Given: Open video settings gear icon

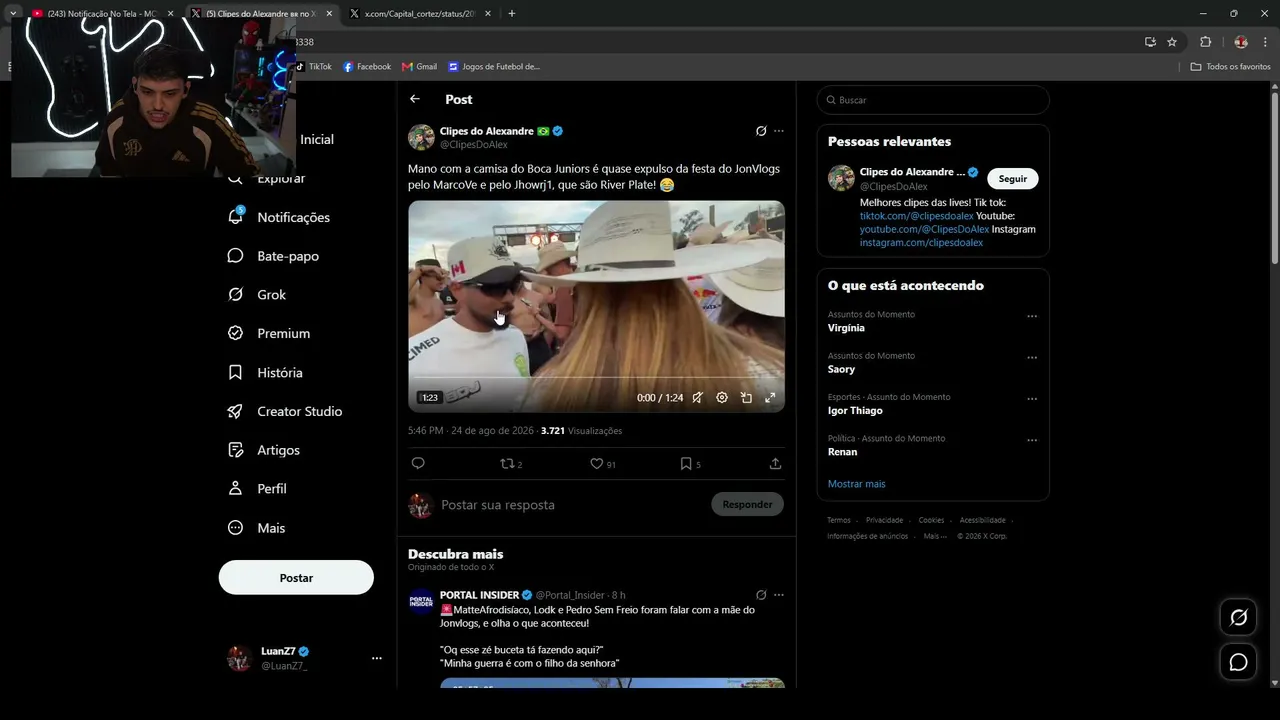Looking at the screenshot, I should [722, 397].
